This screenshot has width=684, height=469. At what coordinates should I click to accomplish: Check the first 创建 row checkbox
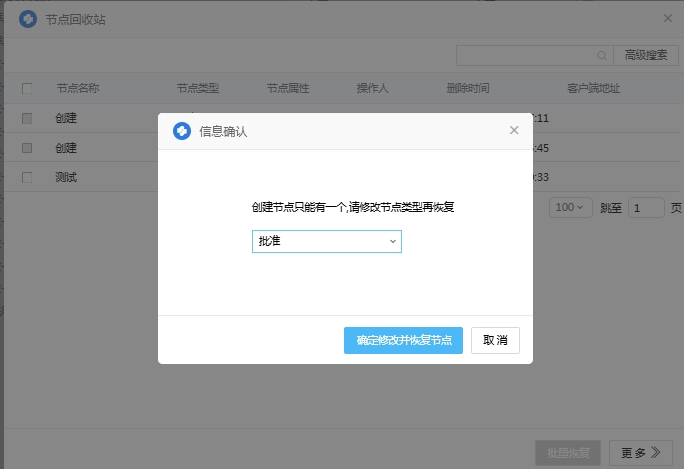[x=27, y=118]
